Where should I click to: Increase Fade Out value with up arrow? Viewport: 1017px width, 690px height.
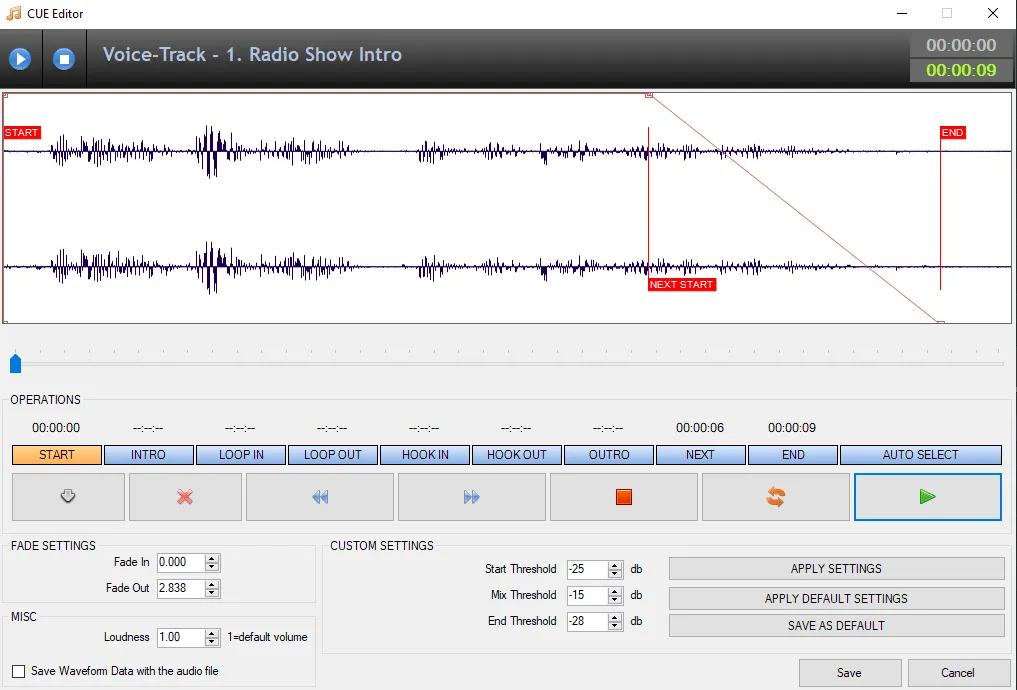[x=212, y=585]
